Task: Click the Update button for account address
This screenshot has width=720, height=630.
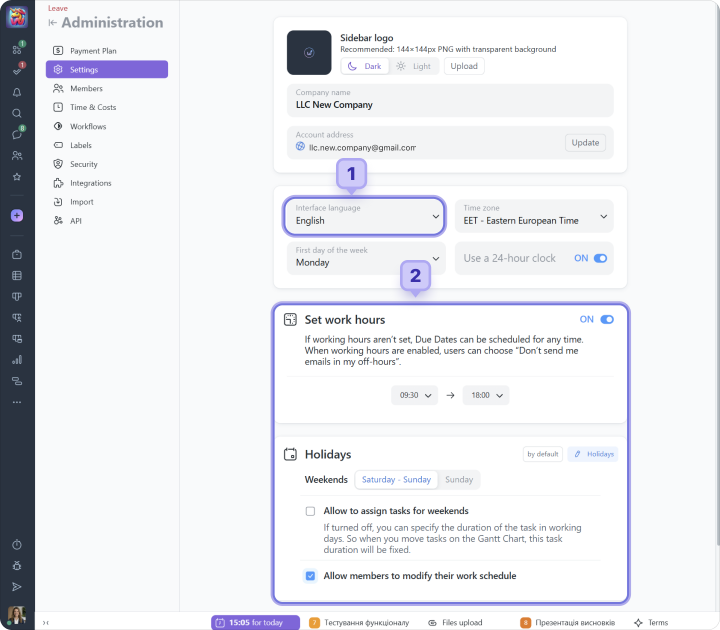Action: 585,143
